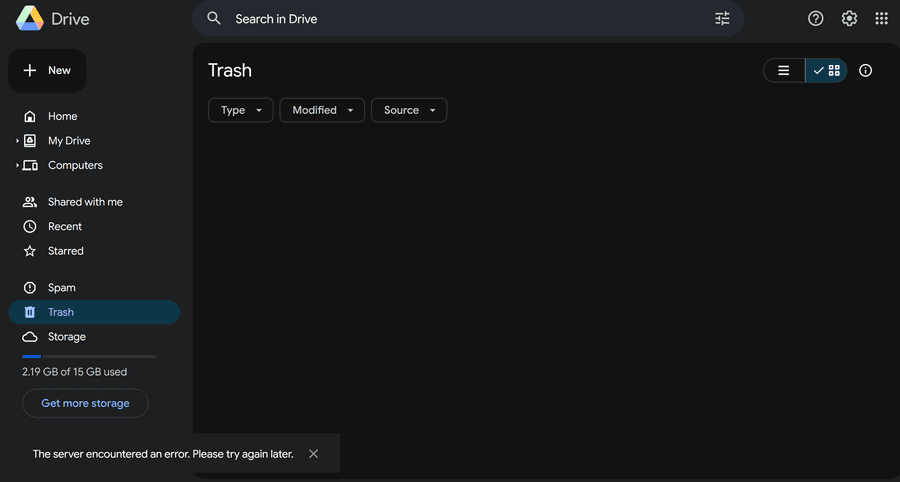
Task: Open the Source filter dropdown
Action: point(409,110)
